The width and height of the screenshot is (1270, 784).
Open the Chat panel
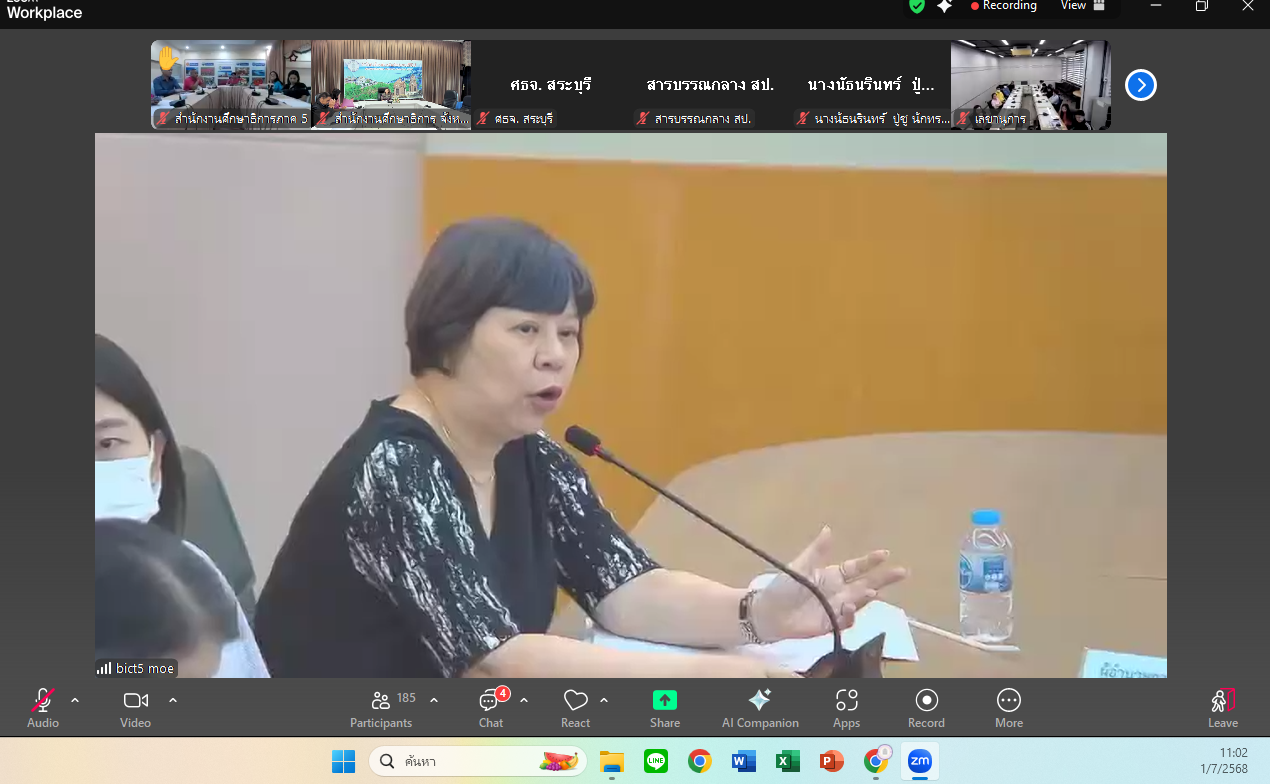[x=491, y=708]
